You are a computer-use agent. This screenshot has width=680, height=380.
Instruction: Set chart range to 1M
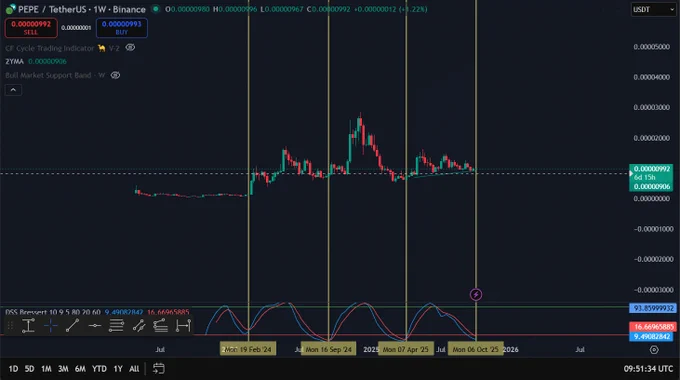46,369
